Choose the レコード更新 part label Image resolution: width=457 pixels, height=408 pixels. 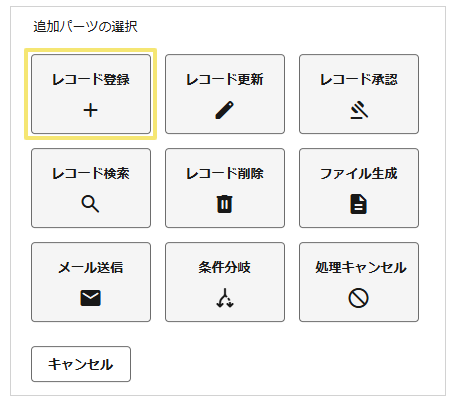pyautogui.click(x=225, y=79)
